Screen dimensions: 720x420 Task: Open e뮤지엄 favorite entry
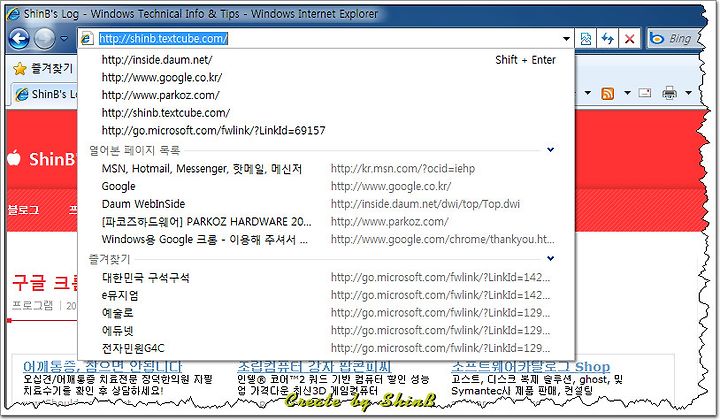coord(326,295)
